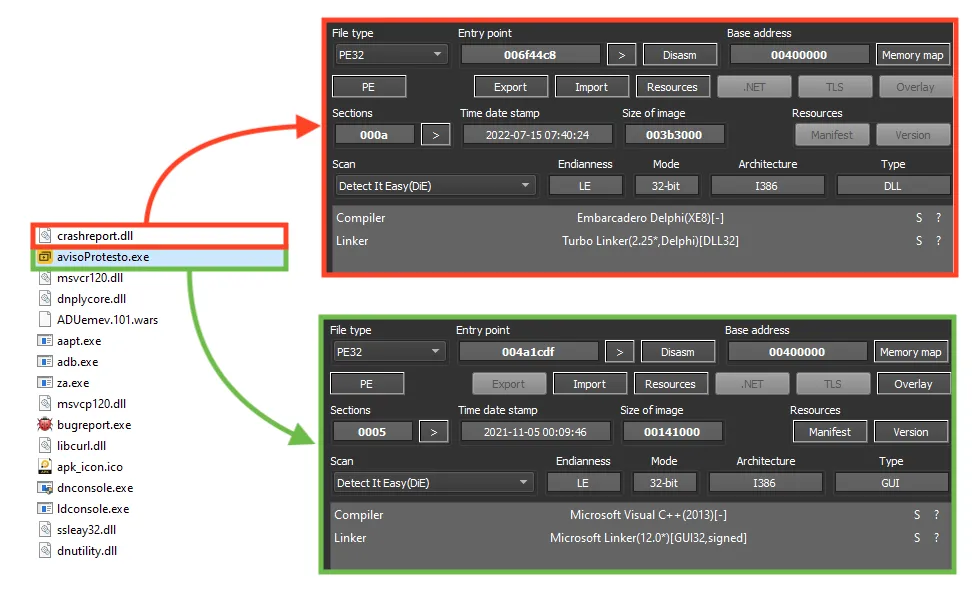
Task: Click the DLL type field
Action: [893, 186]
